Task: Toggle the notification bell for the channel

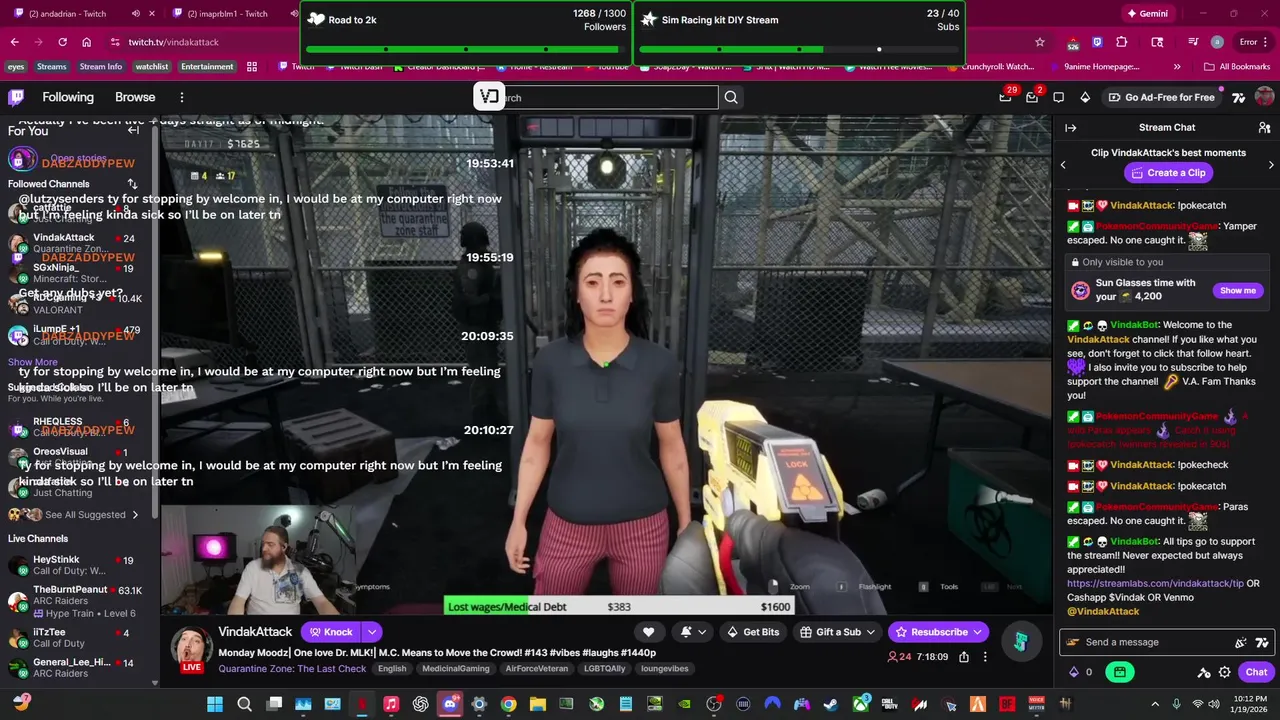Action: pos(686,632)
